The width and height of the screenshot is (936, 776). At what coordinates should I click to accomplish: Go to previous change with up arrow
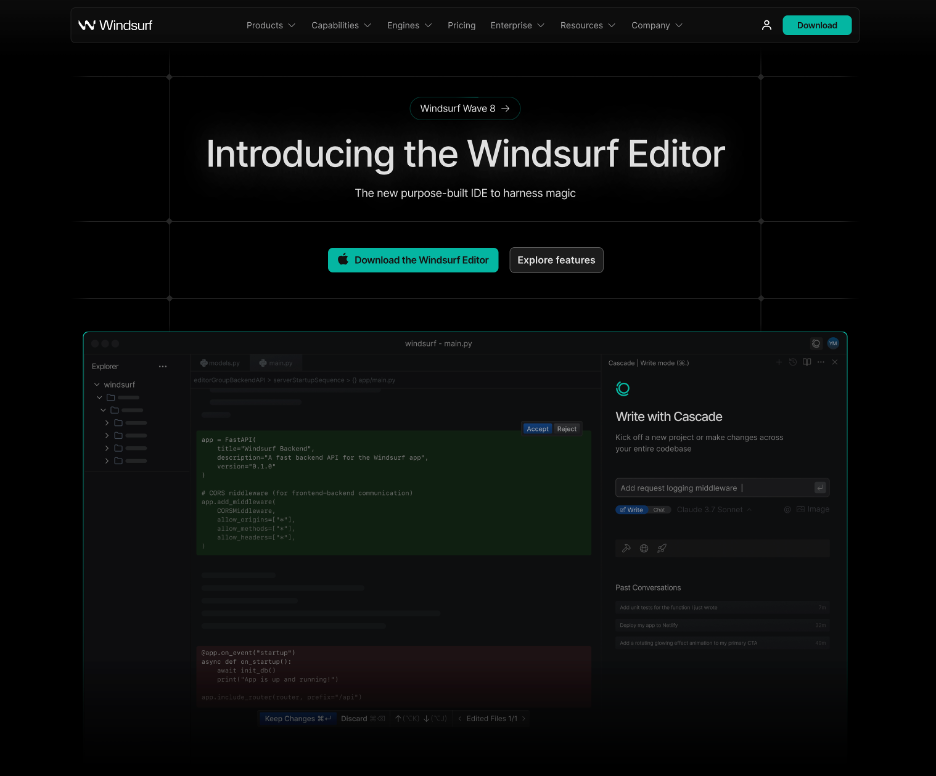(398, 719)
